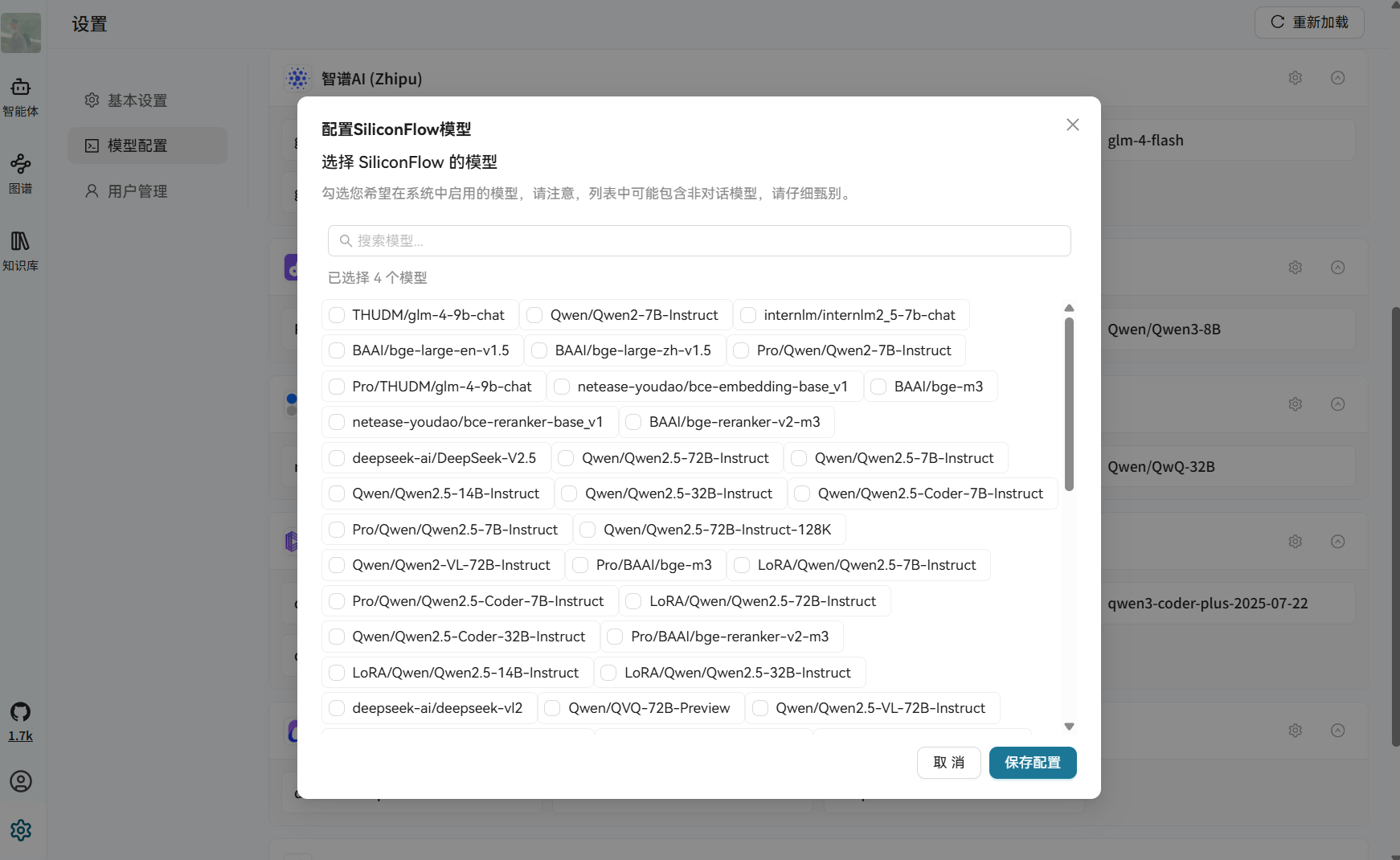Enable netease-youdao/bce-reranker-base_v1 checkbox
Image resolution: width=1400 pixels, height=860 pixels.
pyautogui.click(x=337, y=422)
